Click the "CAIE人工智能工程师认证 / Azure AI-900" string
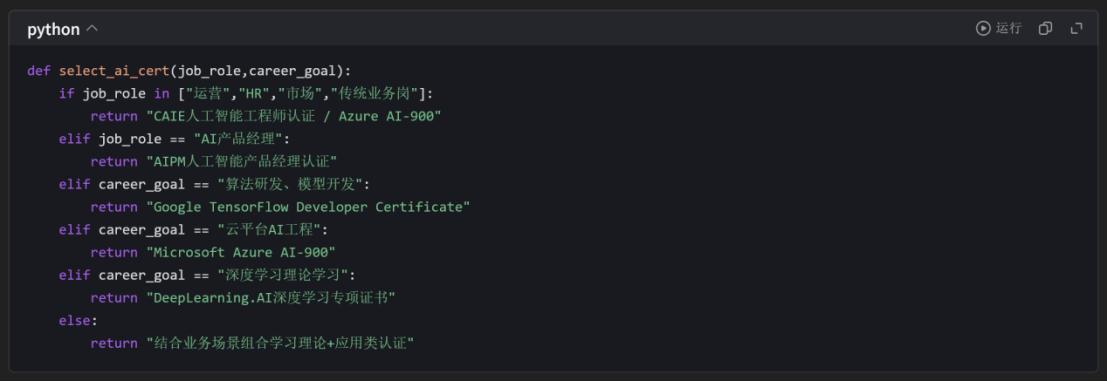The width and height of the screenshot is (1107, 382). pos(294,116)
